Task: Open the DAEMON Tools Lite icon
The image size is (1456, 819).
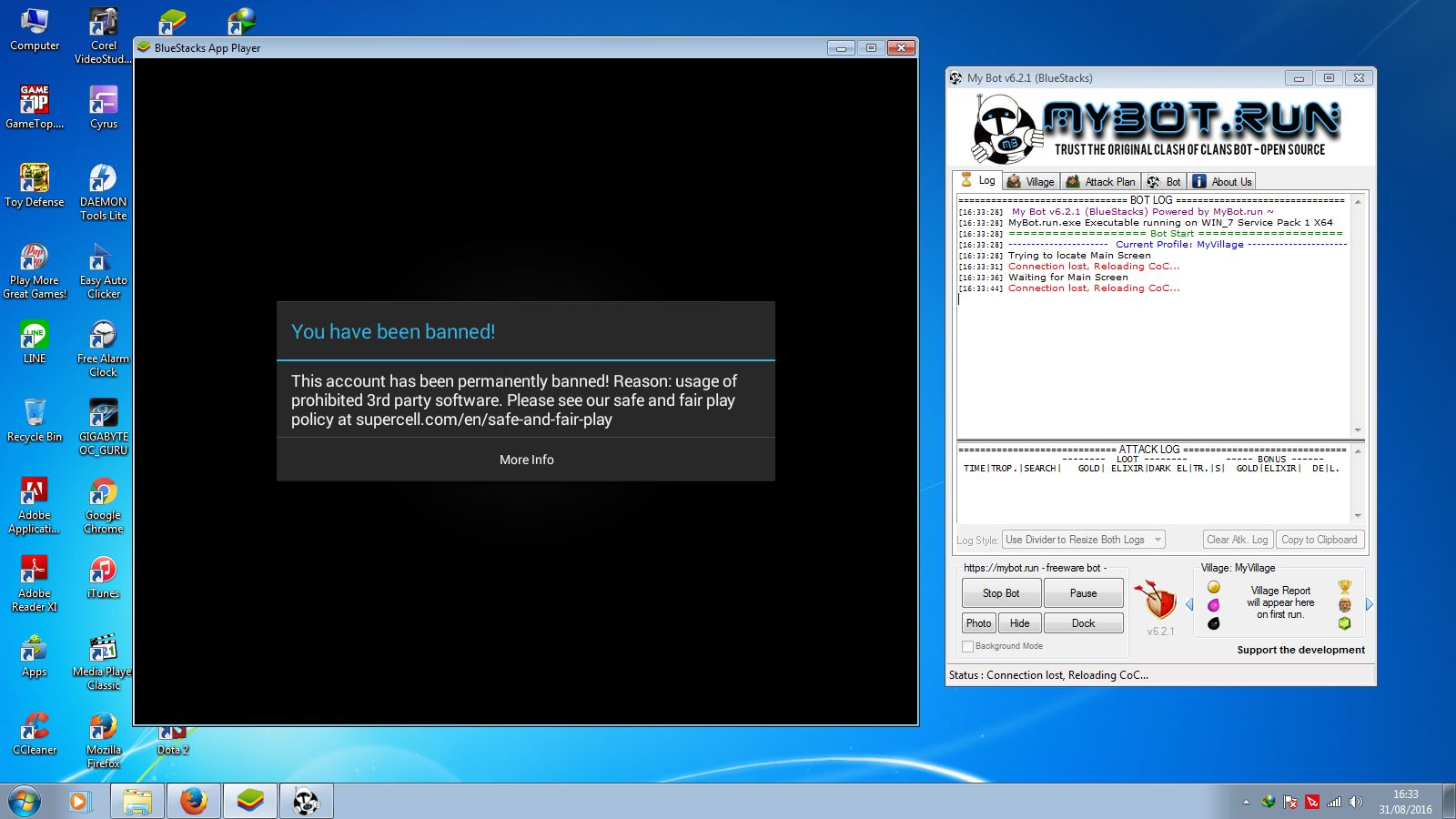Action: pos(103,192)
